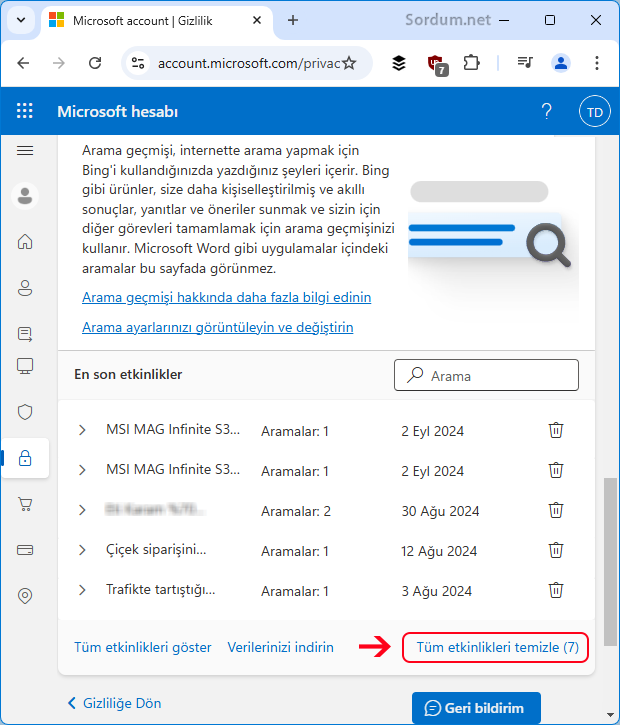Click Tüm etkinlikleri göster
Screen dimensions: 620x725
[143, 647]
